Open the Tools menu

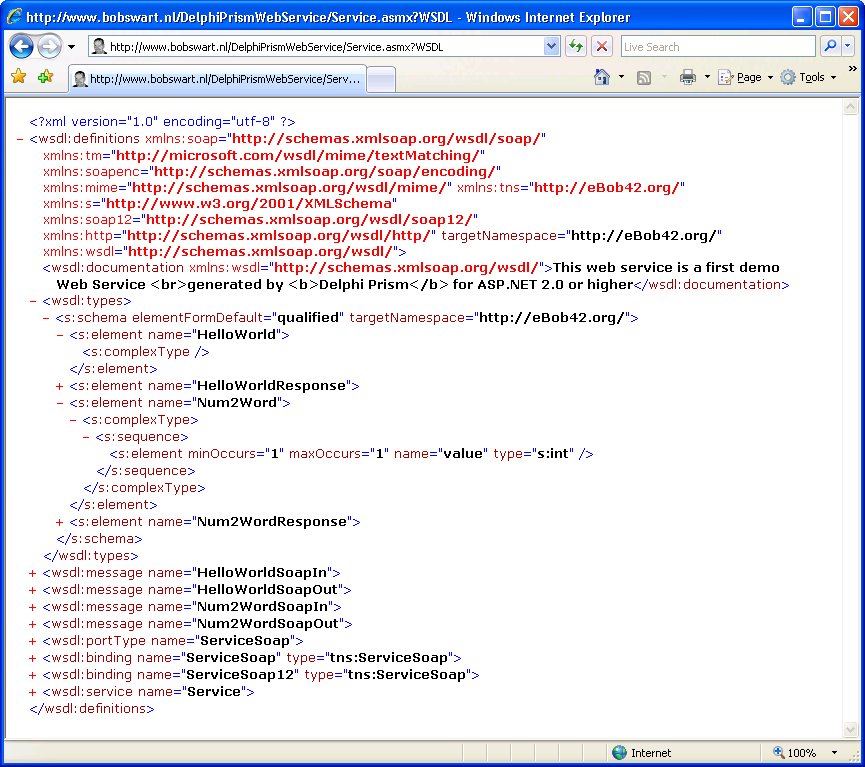[808, 76]
